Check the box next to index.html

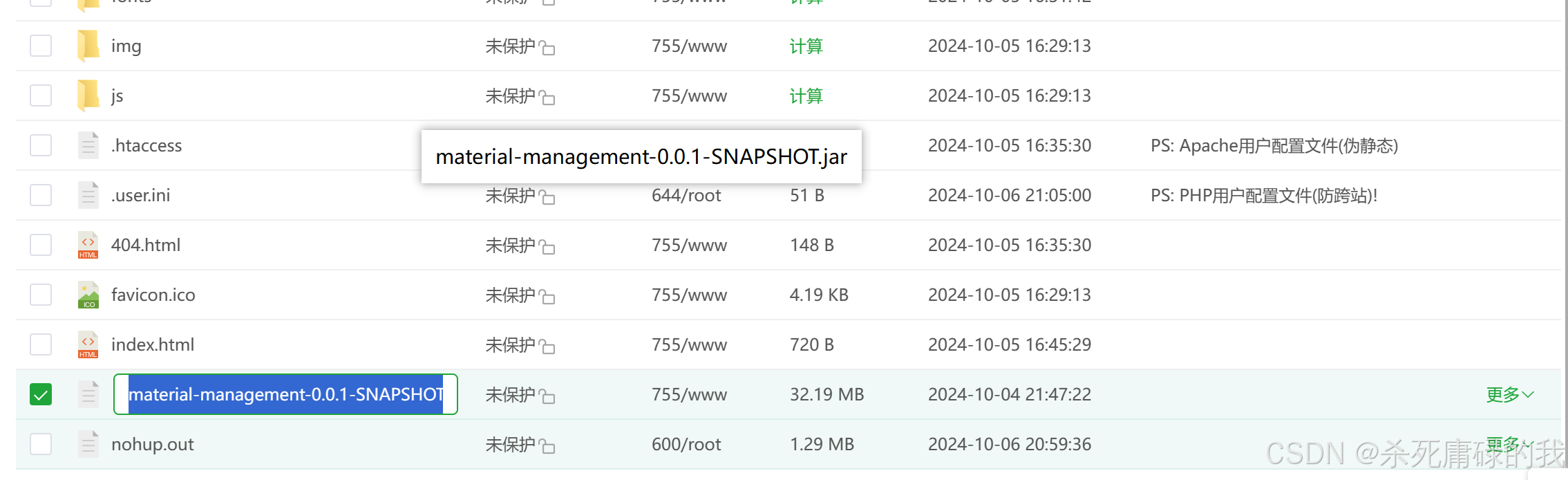coord(41,344)
